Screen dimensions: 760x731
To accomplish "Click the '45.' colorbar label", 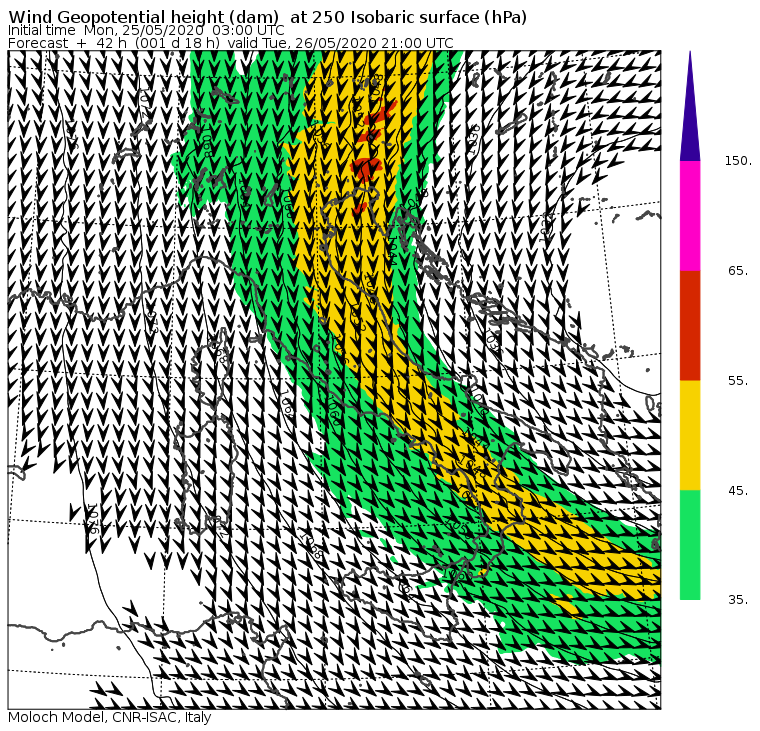I will [739, 491].
